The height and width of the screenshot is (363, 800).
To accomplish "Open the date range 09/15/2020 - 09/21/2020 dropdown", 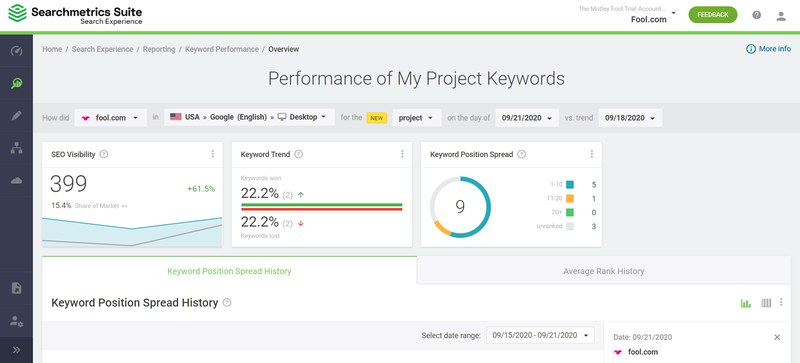I will pos(540,335).
